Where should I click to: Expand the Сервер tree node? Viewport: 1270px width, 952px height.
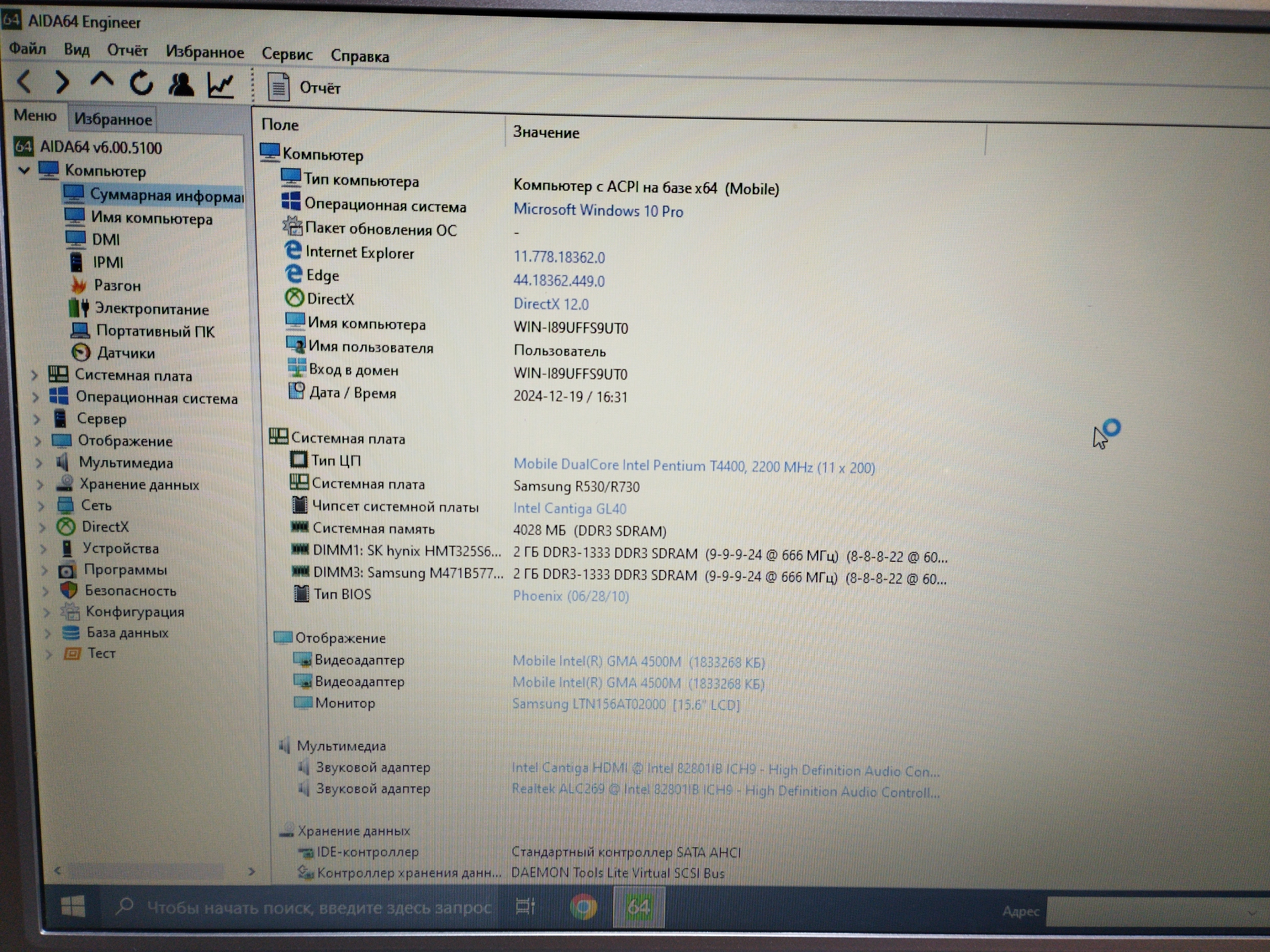tap(37, 419)
